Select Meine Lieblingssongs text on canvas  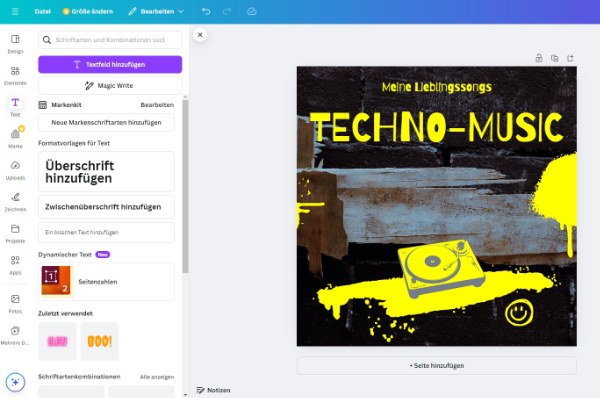pyautogui.click(x=437, y=87)
